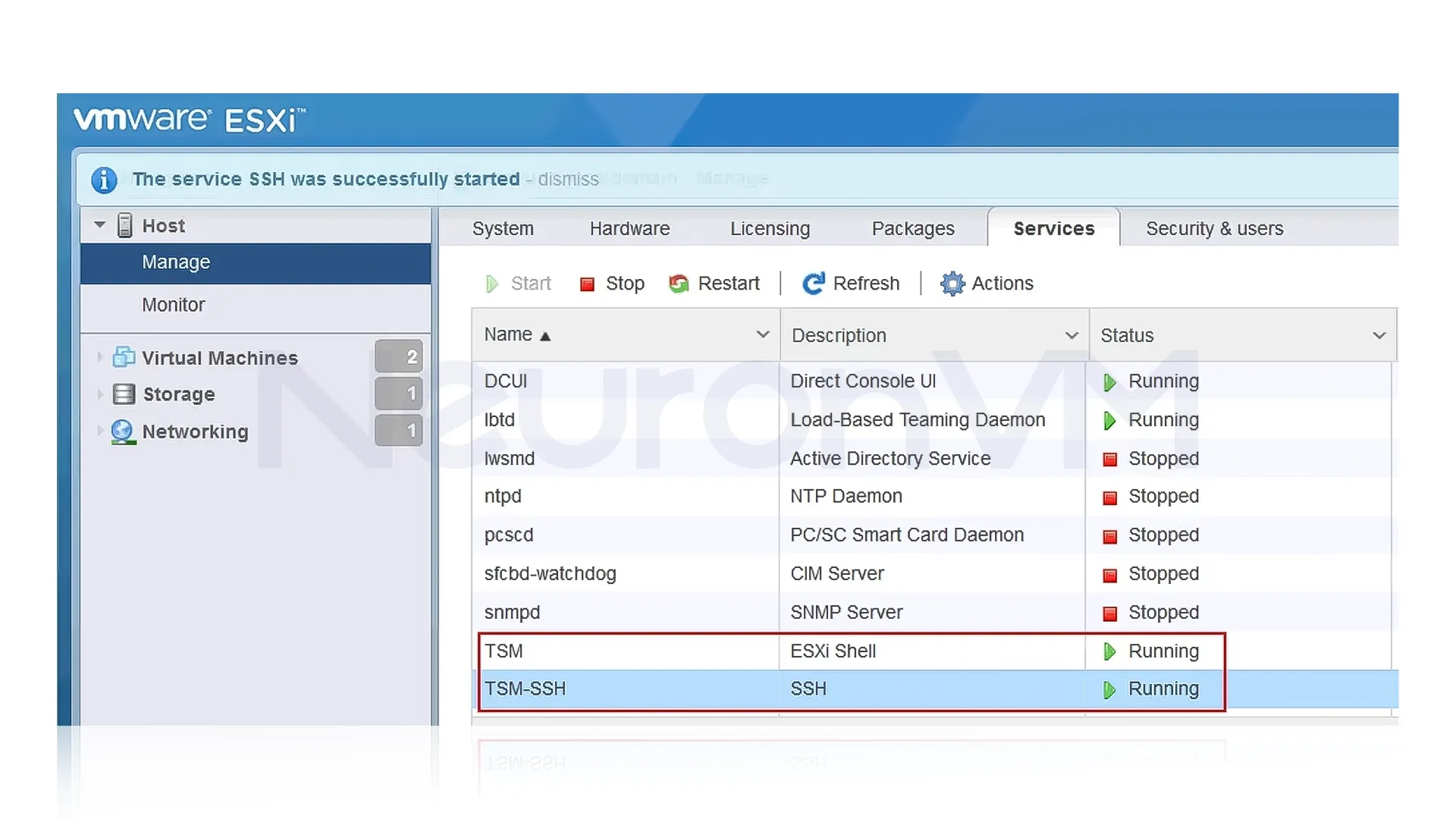This screenshot has width=1456, height=819.
Task: Click the Host server icon
Action: tap(125, 226)
